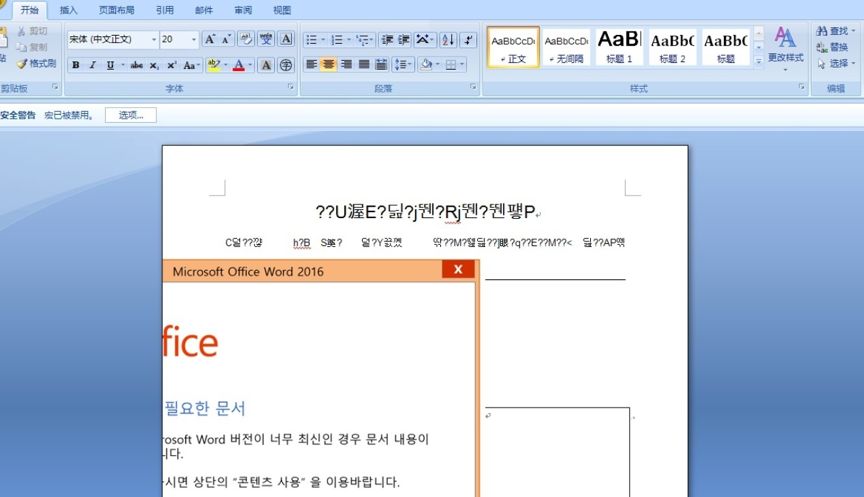864x497 pixels.
Task: Toggle bold formatting in the font group
Action: pos(75,65)
